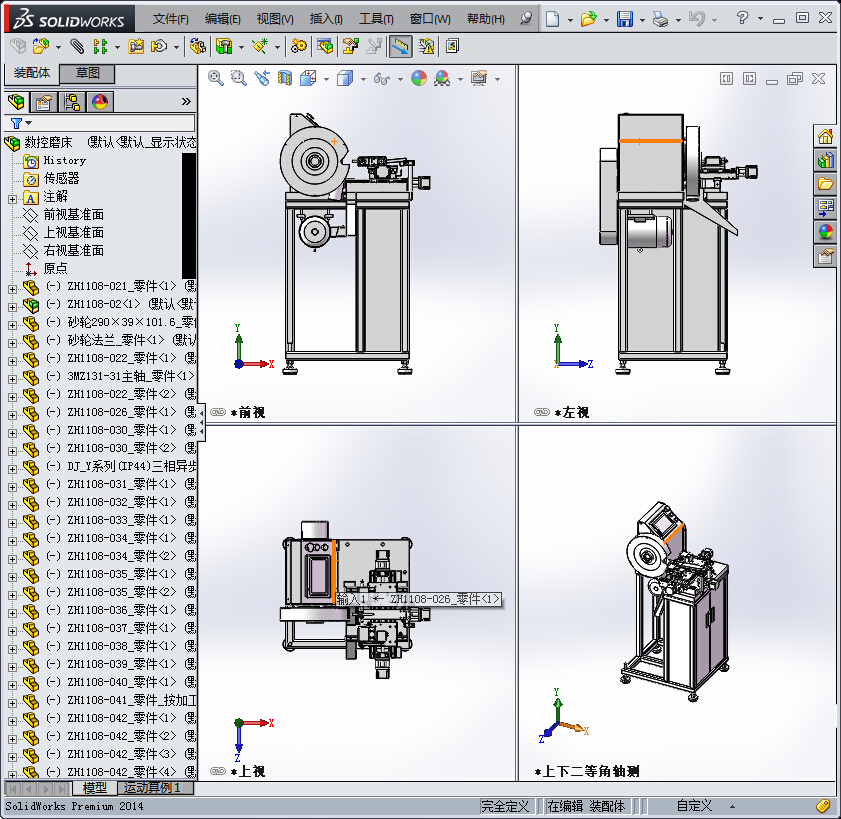Viewport: 841px width, 819px height.
Task: Click the File Explorer folder icon in task pane
Action: pyautogui.click(x=825, y=185)
